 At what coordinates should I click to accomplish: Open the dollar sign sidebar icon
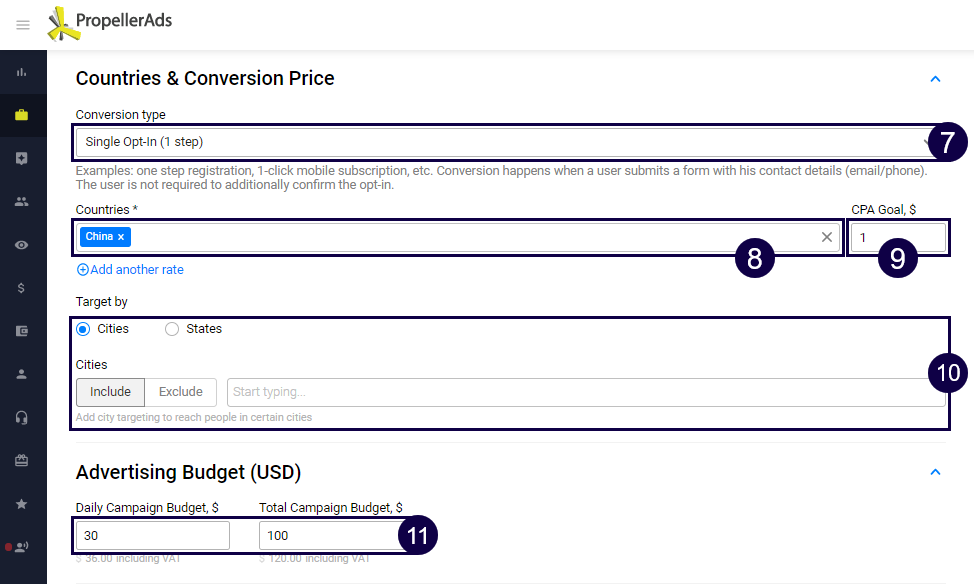click(x=22, y=288)
